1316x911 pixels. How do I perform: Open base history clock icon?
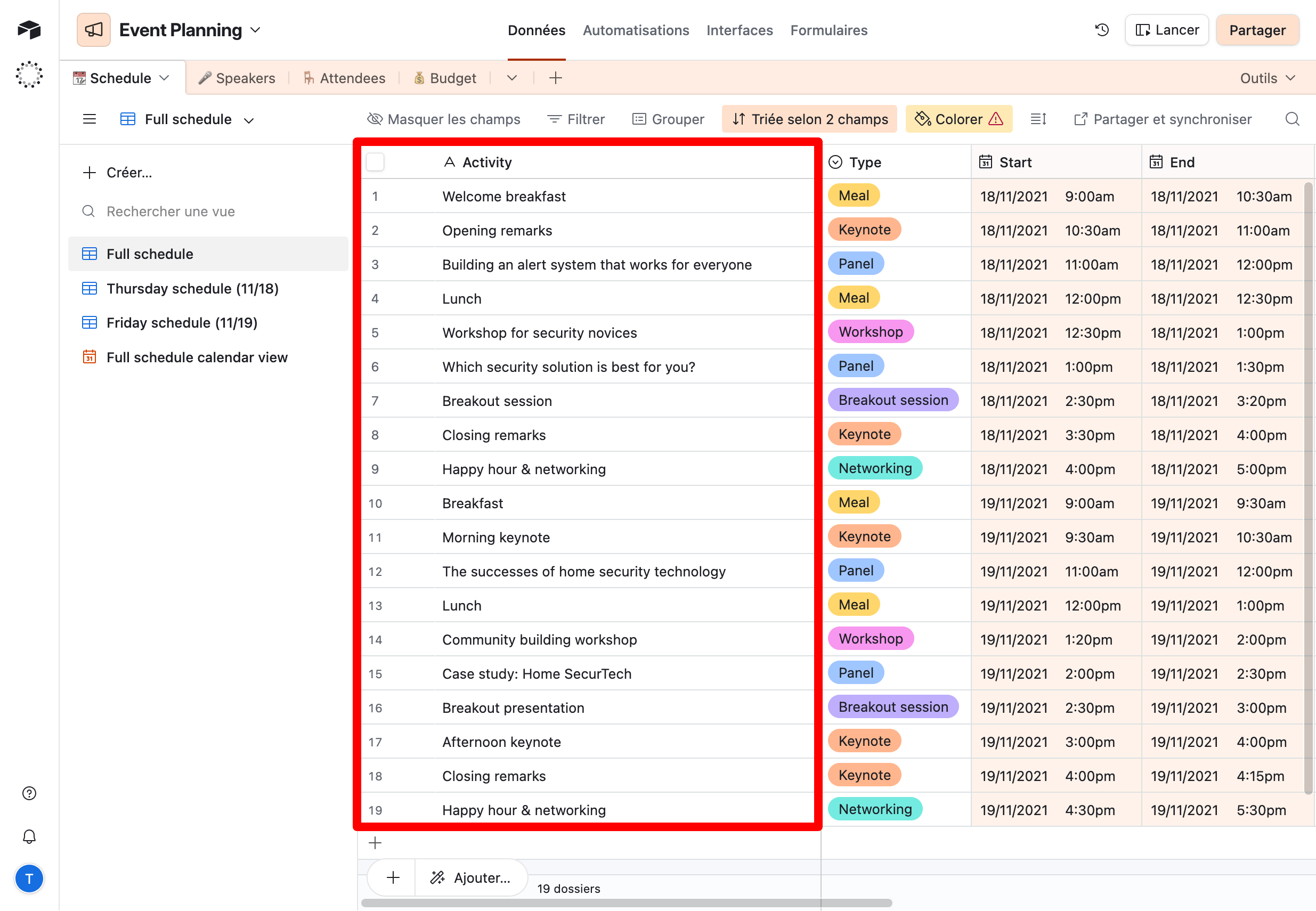pos(1102,30)
